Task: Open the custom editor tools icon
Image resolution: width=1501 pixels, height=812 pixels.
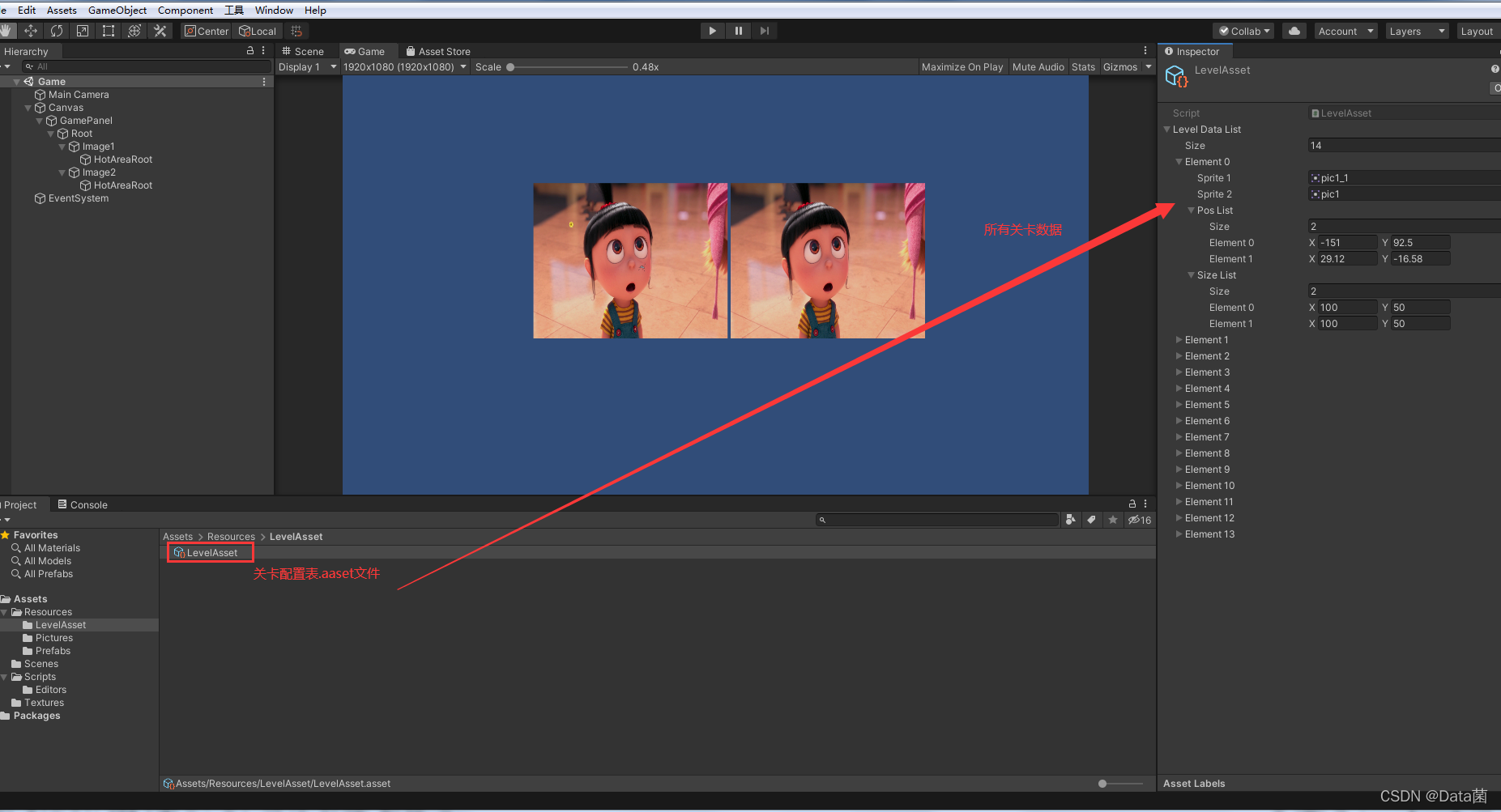Action: click(160, 31)
